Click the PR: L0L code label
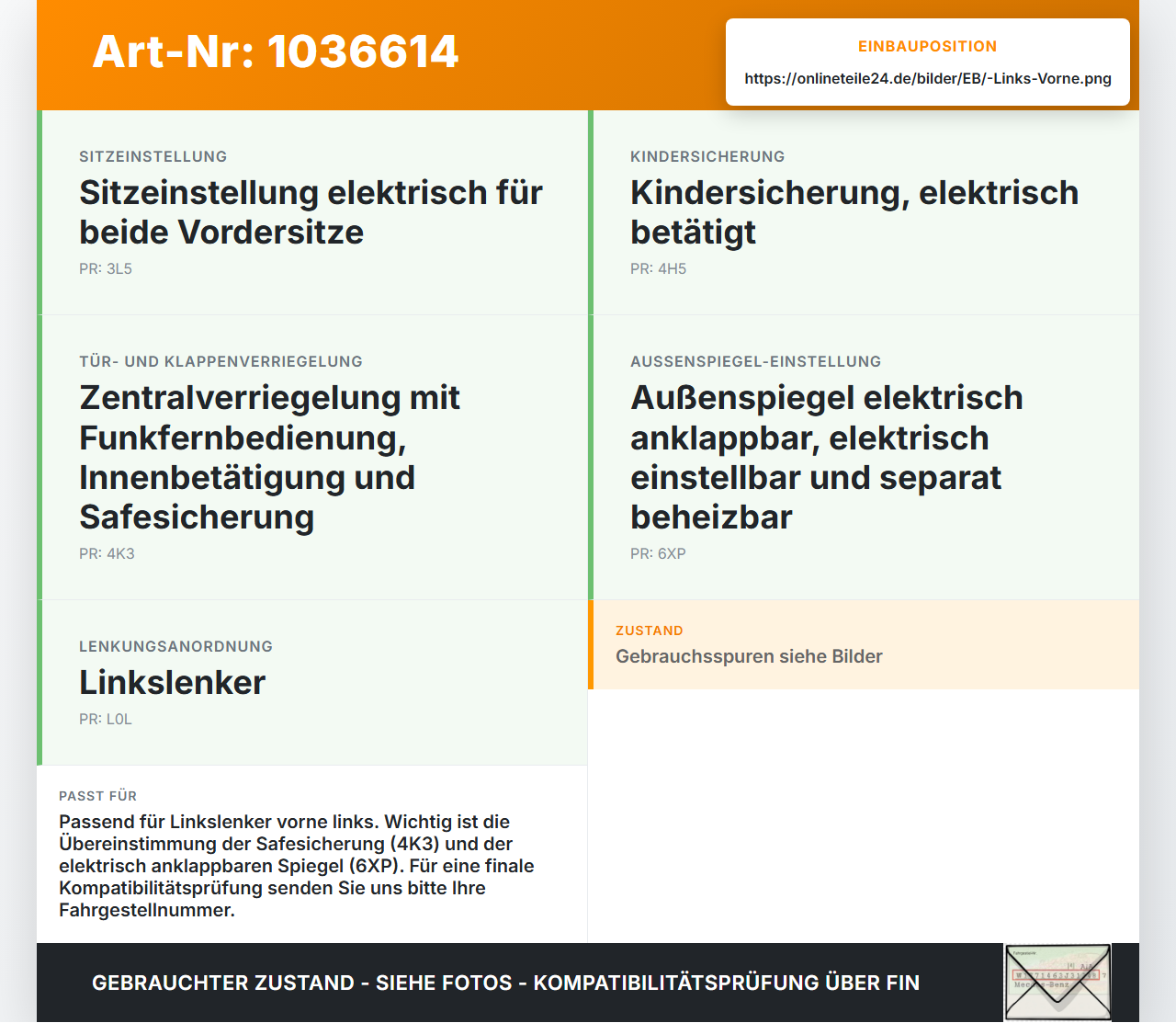Screen dimensions: 1176x1023 pyautogui.click(x=106, y=719)
